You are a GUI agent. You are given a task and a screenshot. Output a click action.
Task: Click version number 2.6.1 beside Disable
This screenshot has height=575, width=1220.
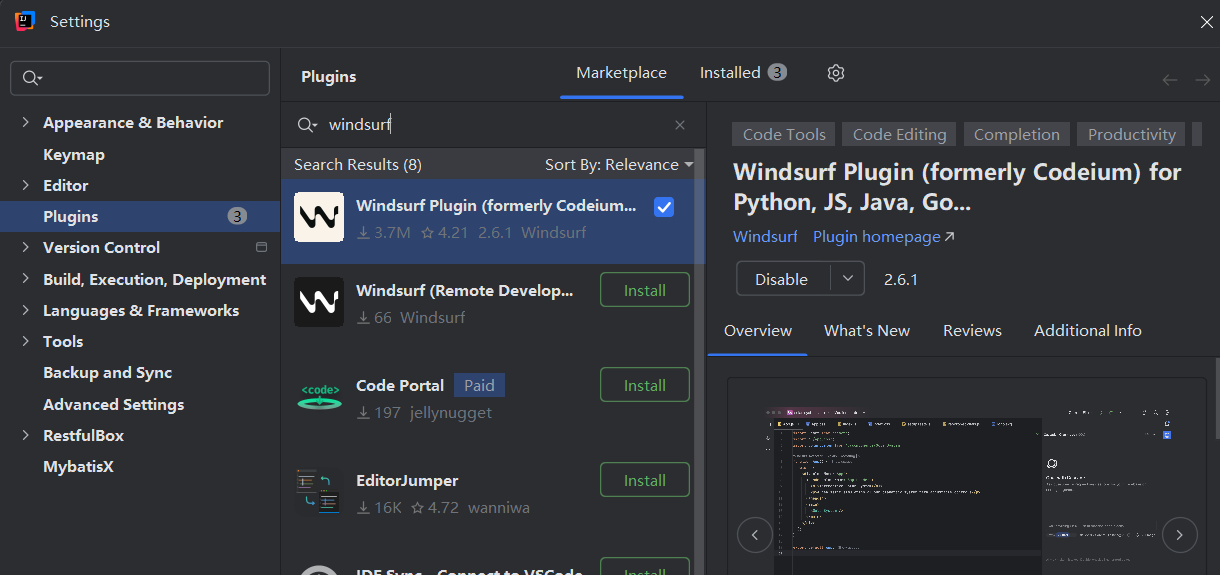901,279
